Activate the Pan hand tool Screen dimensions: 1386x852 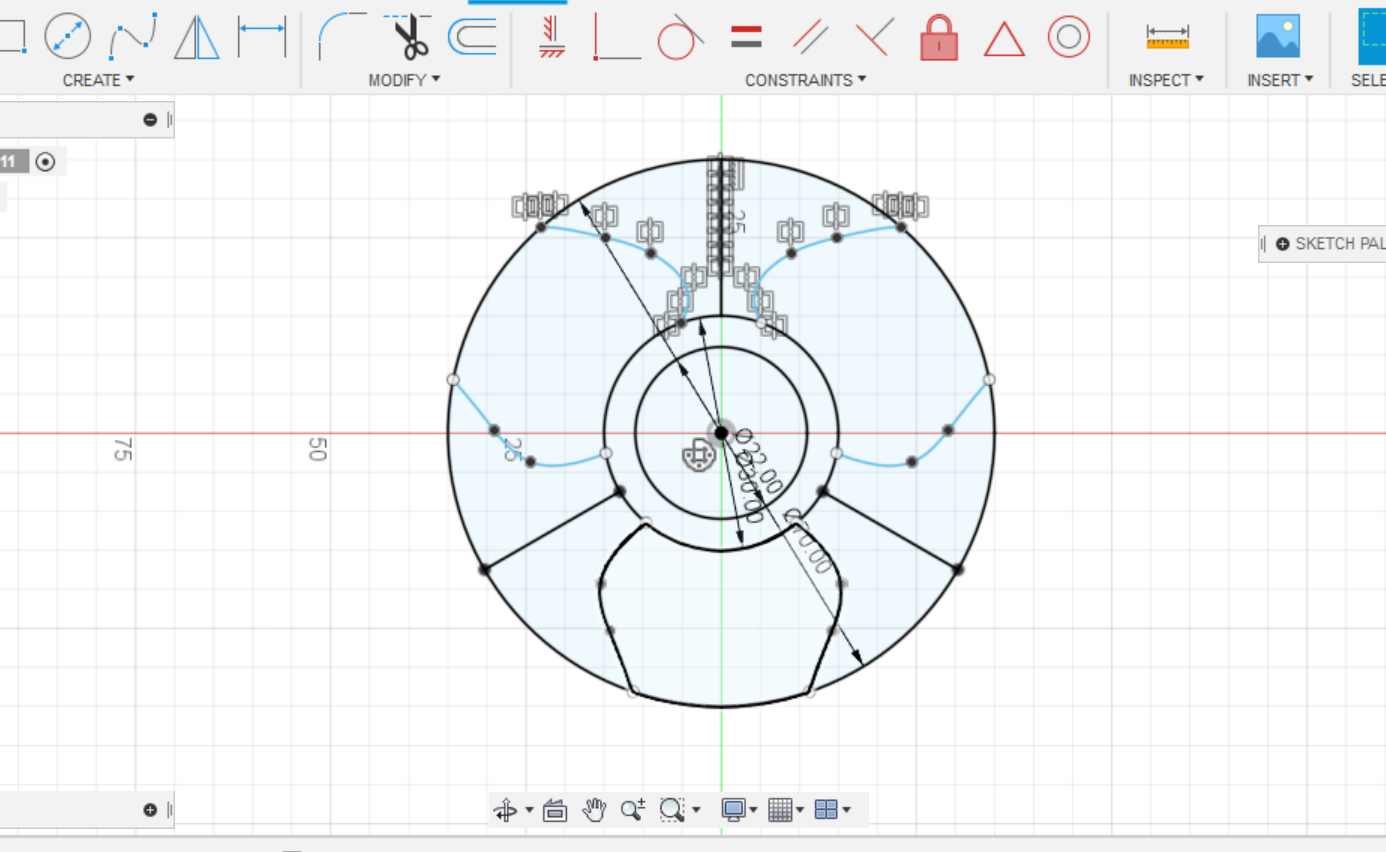click(594, 810)
